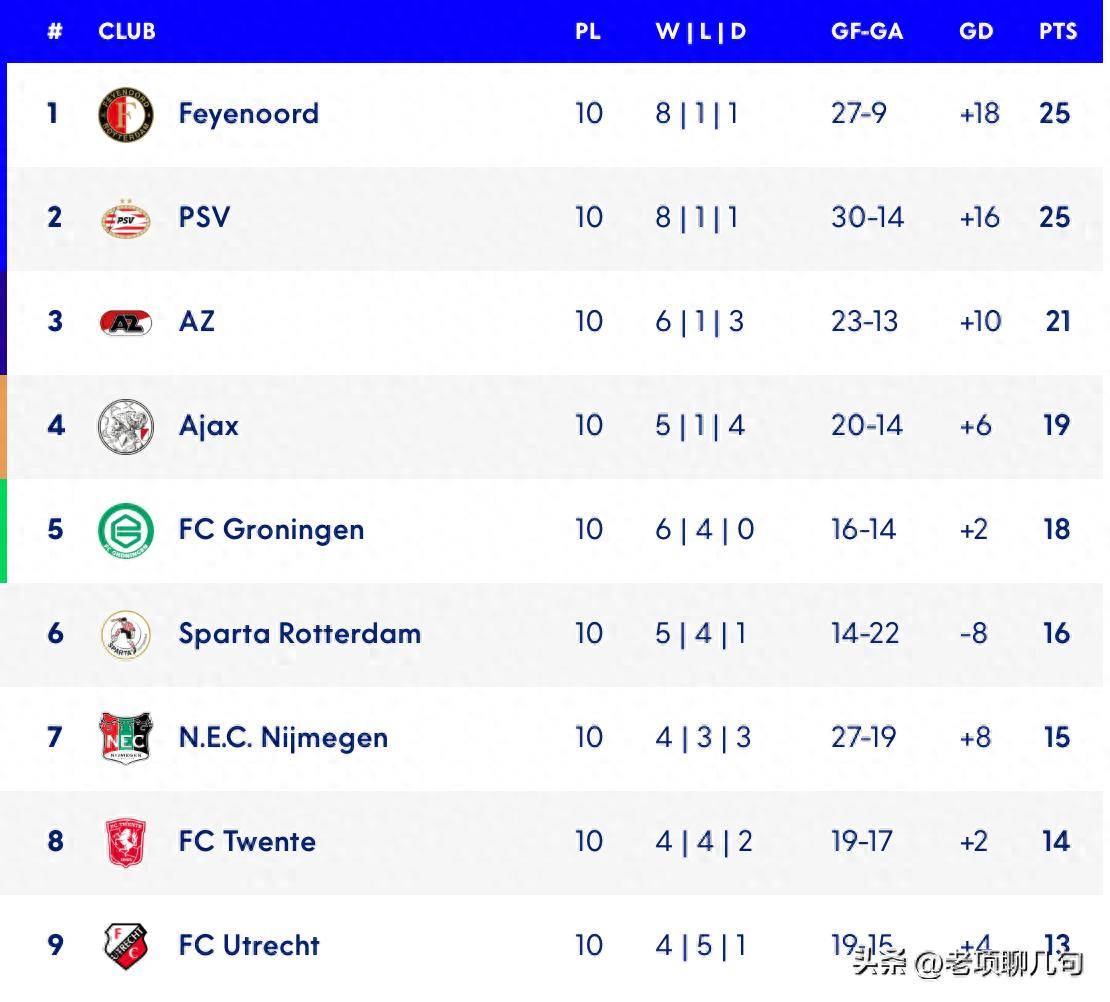Open the FC Groningen club link
Image resolution: width=1110 pixels, height=1002 pixels.
pyautogui.click(x=271, y=530)
